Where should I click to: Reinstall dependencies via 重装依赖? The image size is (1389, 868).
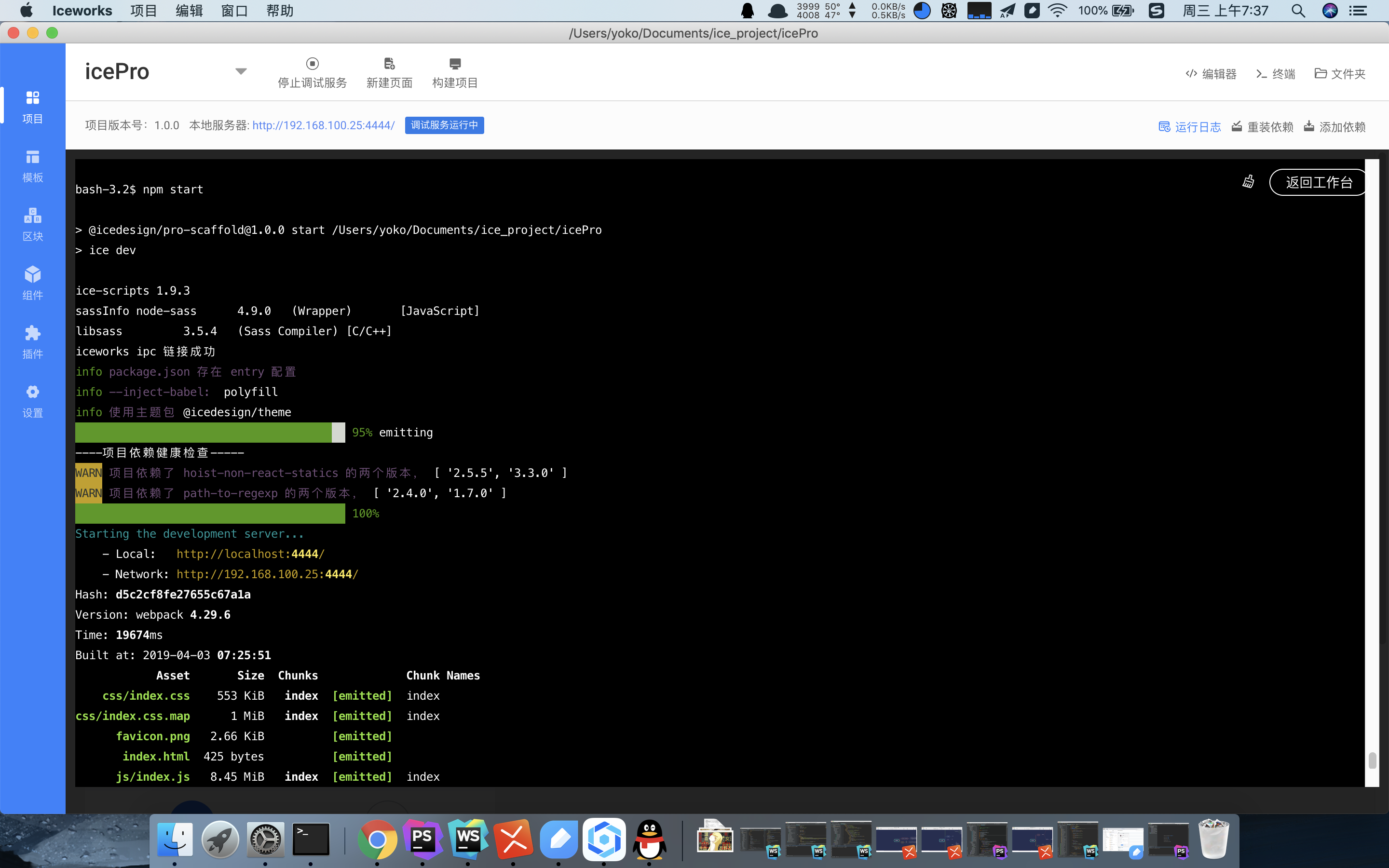(x=1262, y=127)
